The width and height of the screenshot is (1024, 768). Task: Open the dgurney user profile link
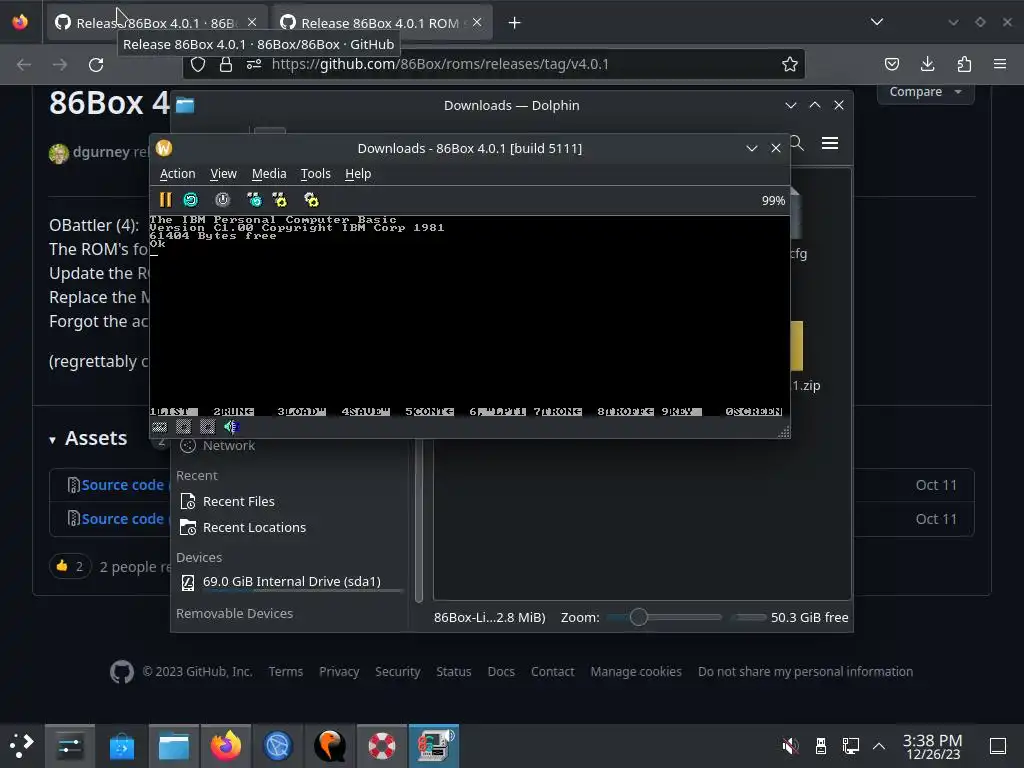pos(101,152)
